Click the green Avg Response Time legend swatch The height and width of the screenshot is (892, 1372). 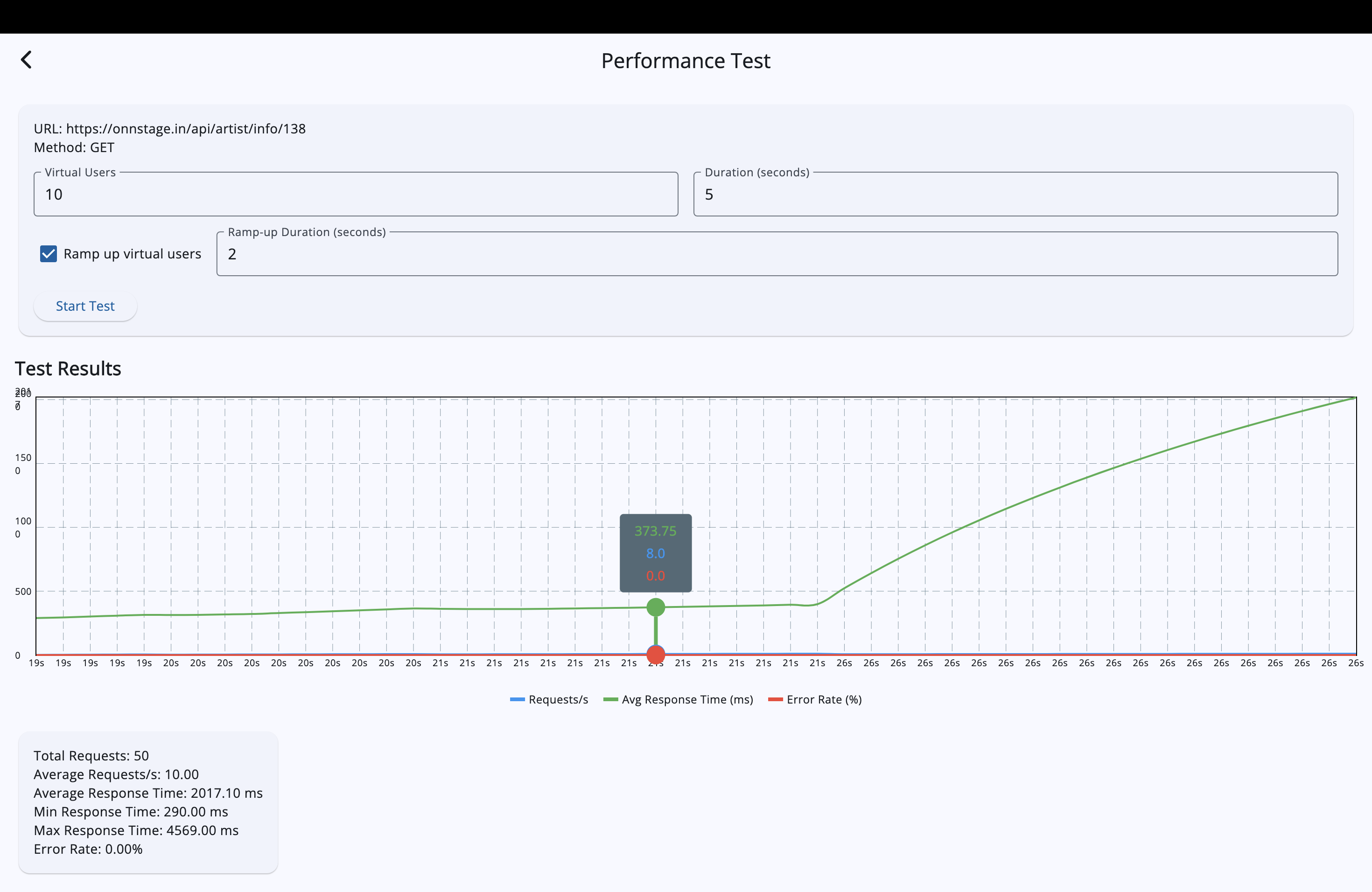pyautogui.click(x=610, y=699)
